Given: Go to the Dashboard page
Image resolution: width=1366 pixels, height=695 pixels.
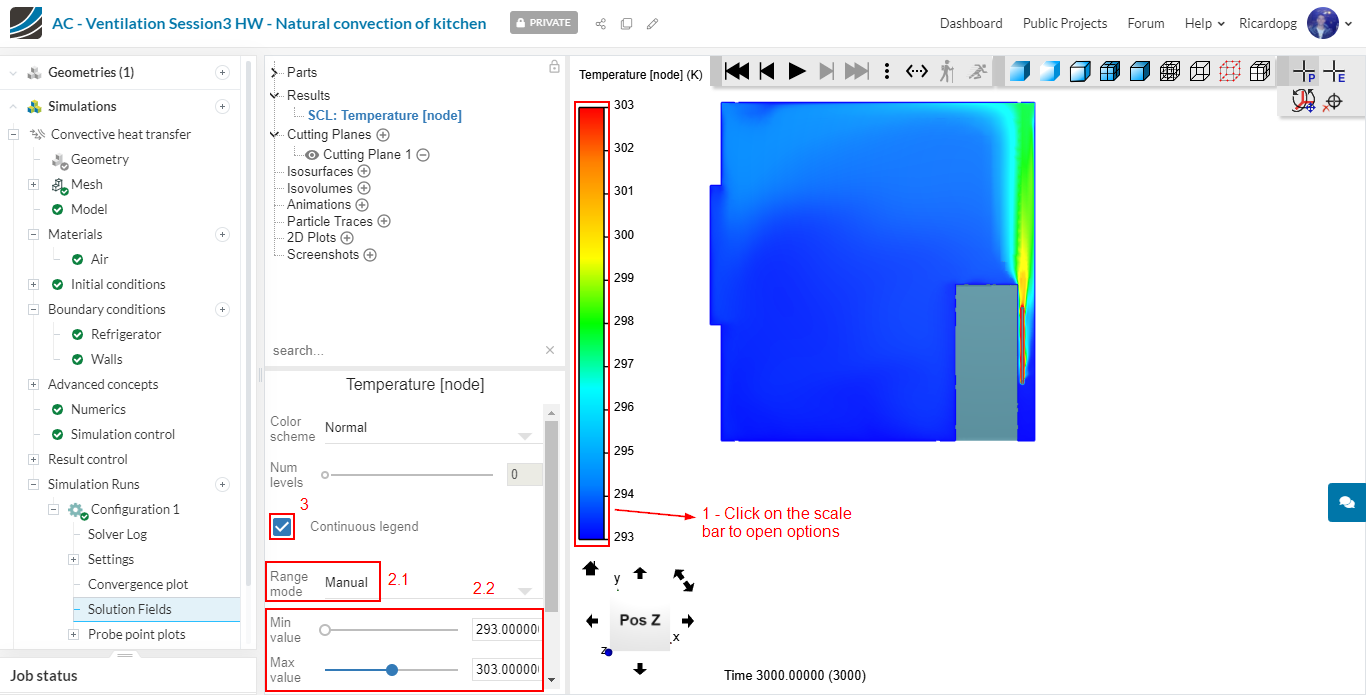Looking at the screenshot, I should coord(970,23).
